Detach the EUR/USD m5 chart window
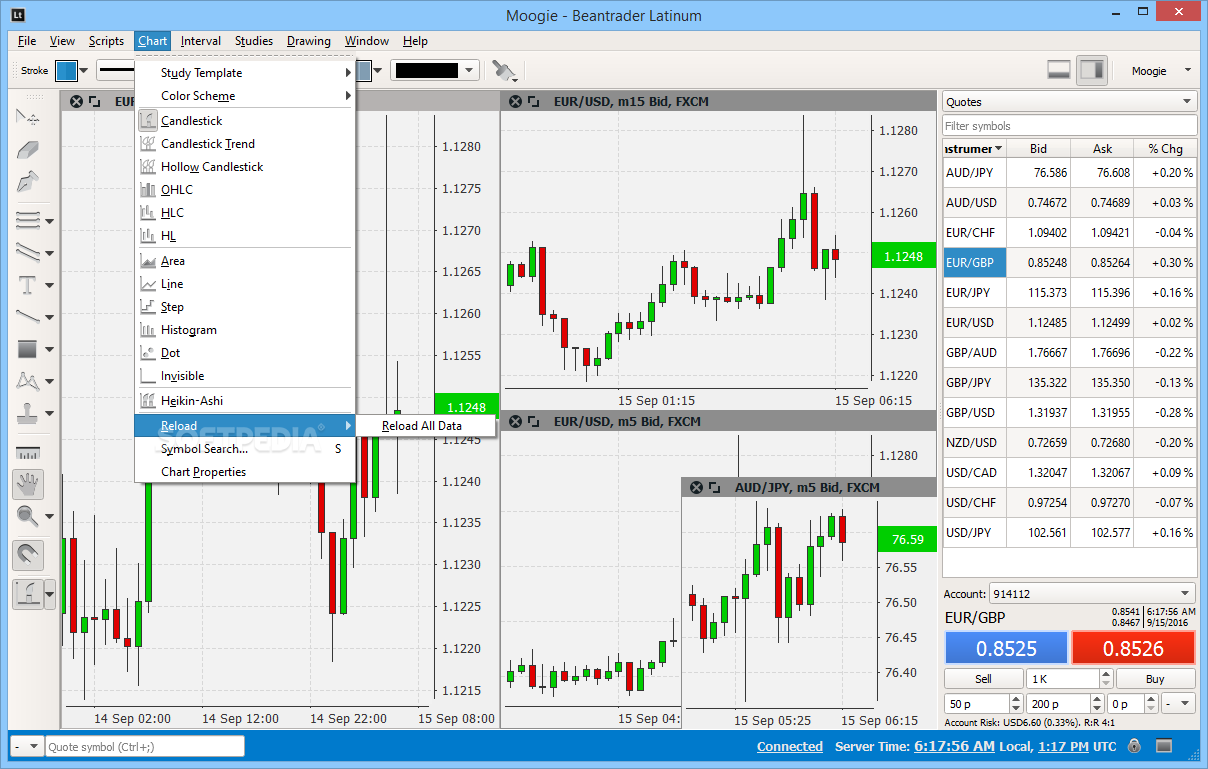 click(534, 421)
